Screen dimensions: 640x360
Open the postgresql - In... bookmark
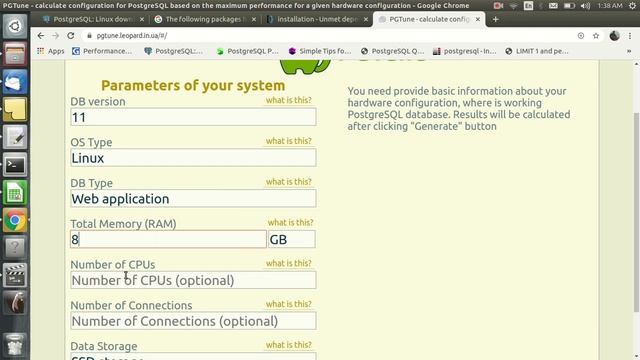464,51
